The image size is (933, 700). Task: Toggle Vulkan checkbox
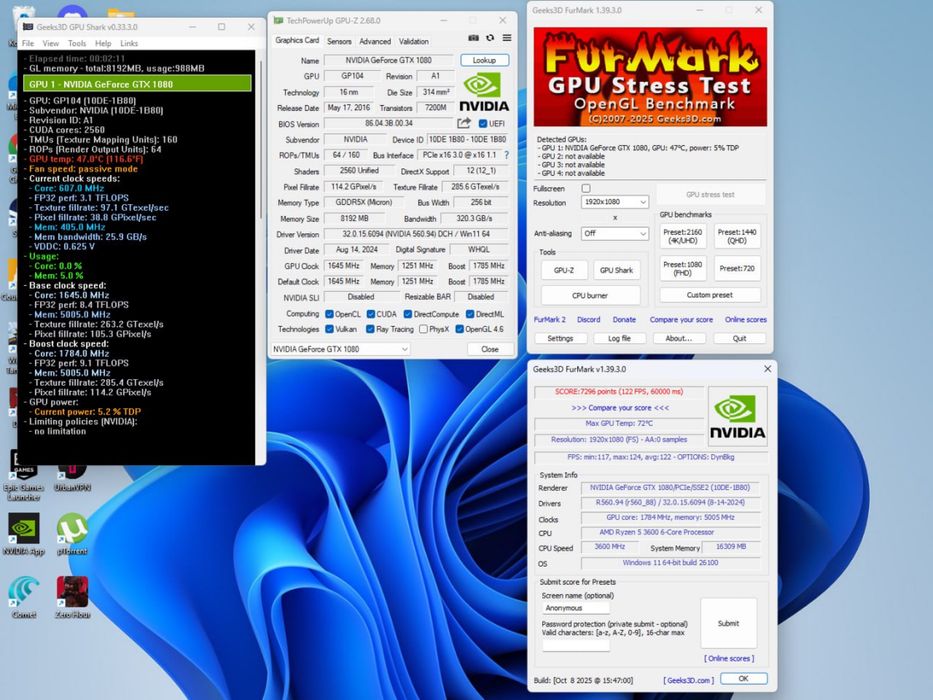click(329, 329)
